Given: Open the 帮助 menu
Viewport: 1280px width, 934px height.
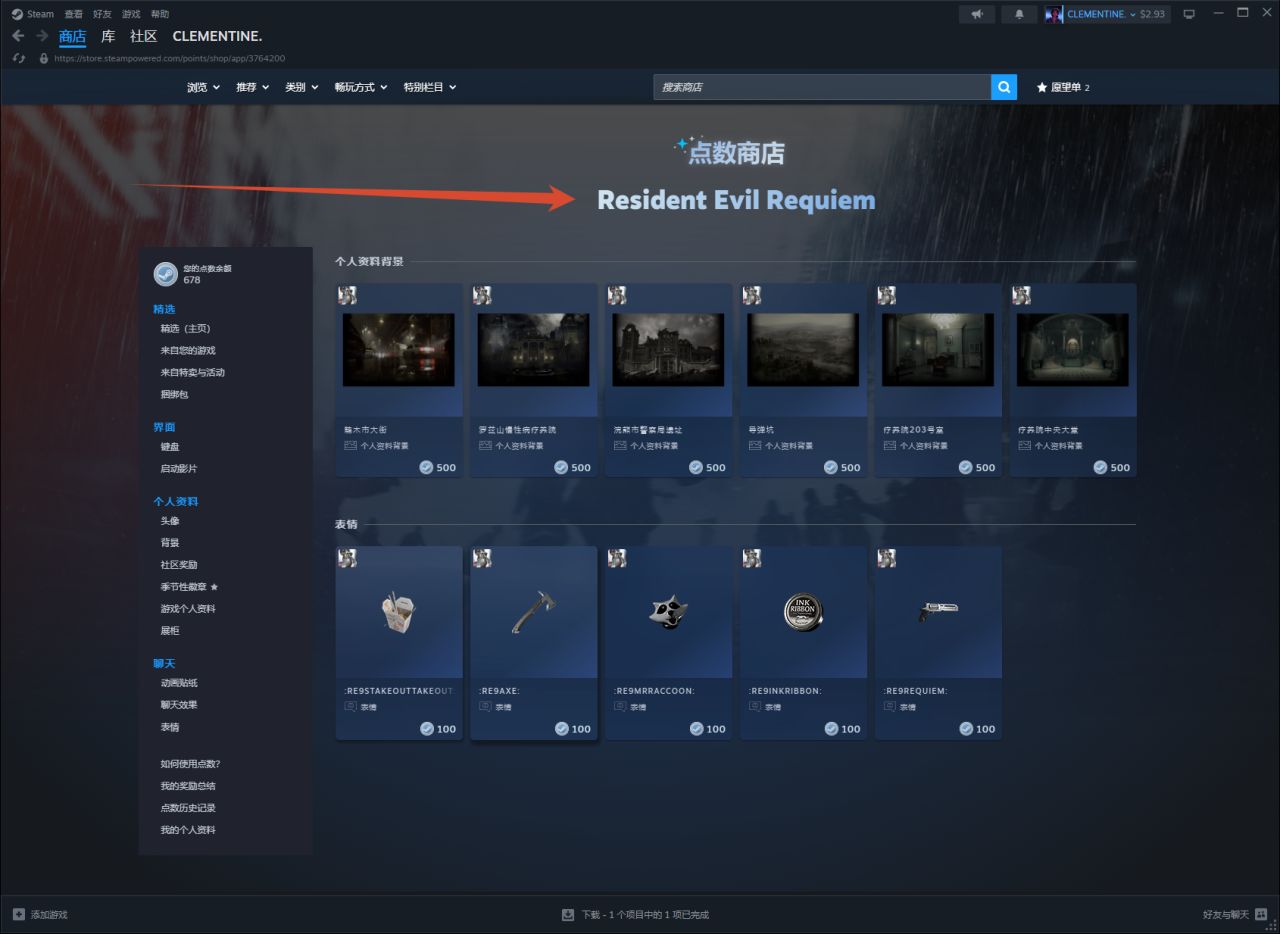Looking at the screenshot, I should (160, 14).
